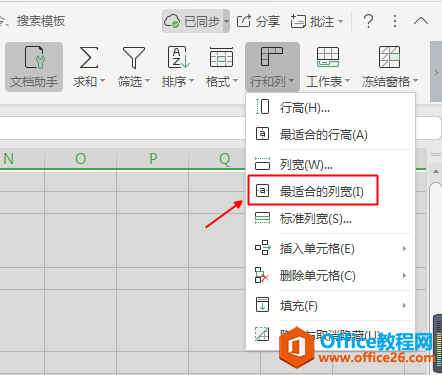Screen dimensions: 442x375
Task: Click the autofit column width icon
Action: pyautogui.click(x=263, y=191)
